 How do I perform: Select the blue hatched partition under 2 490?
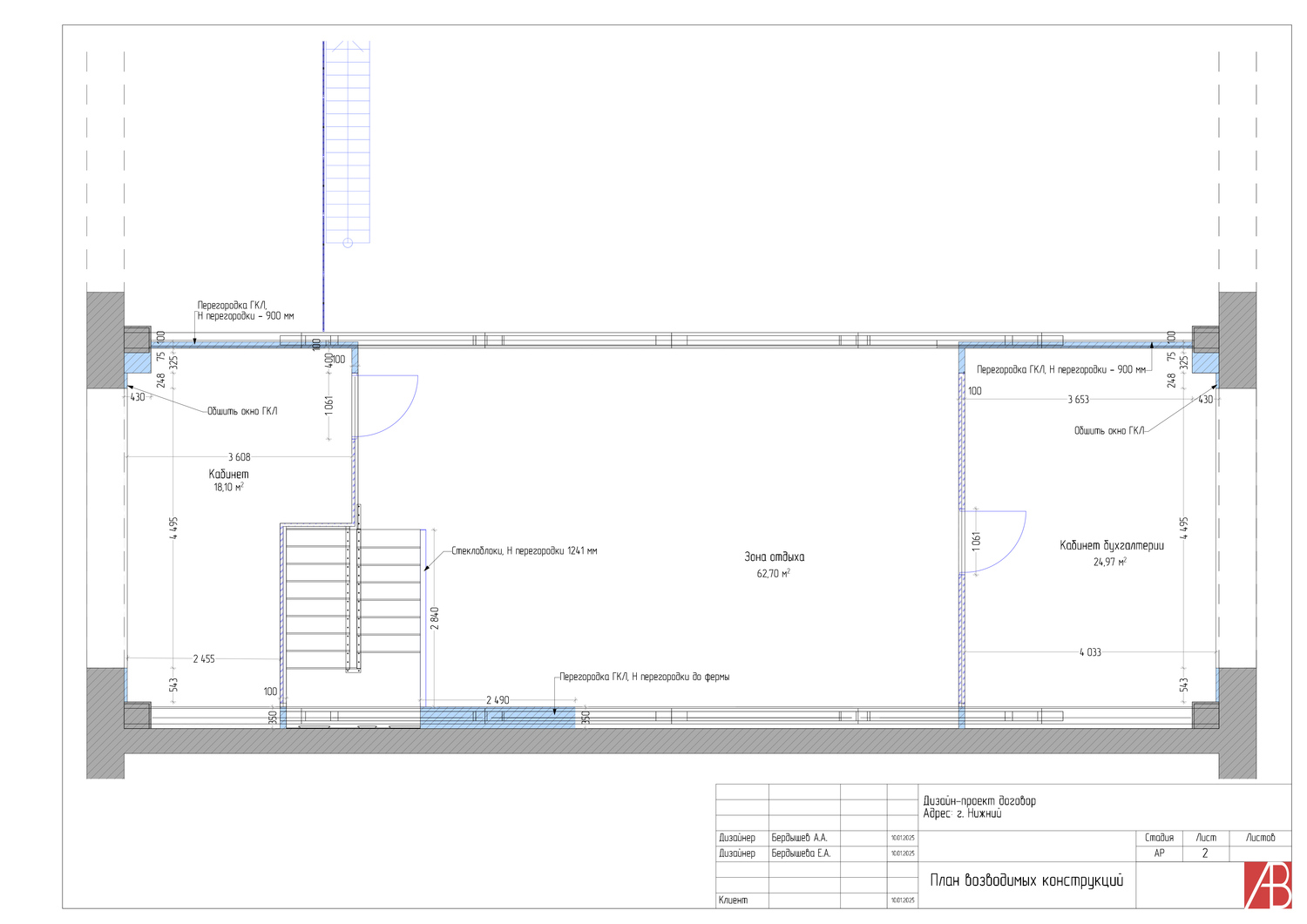click(498, 718)
